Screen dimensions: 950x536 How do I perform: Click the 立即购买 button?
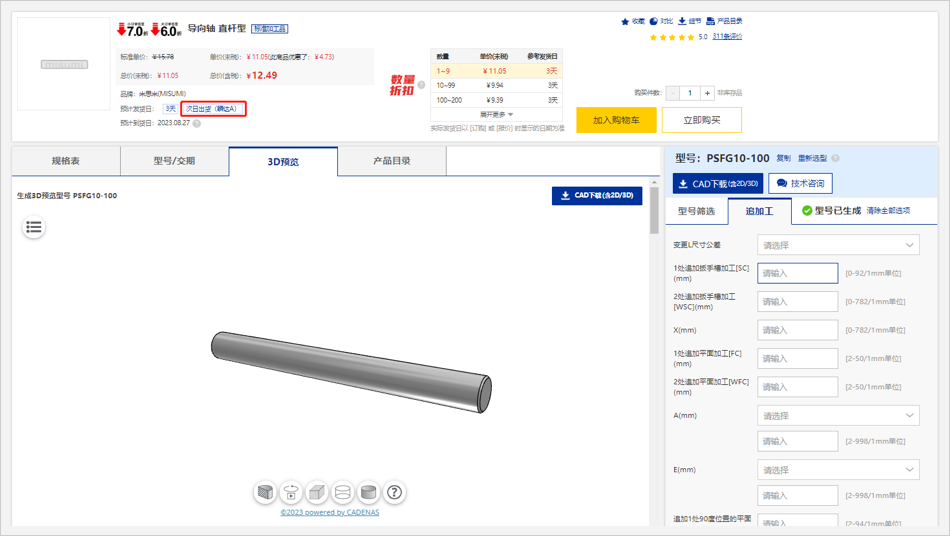[700, 120]
